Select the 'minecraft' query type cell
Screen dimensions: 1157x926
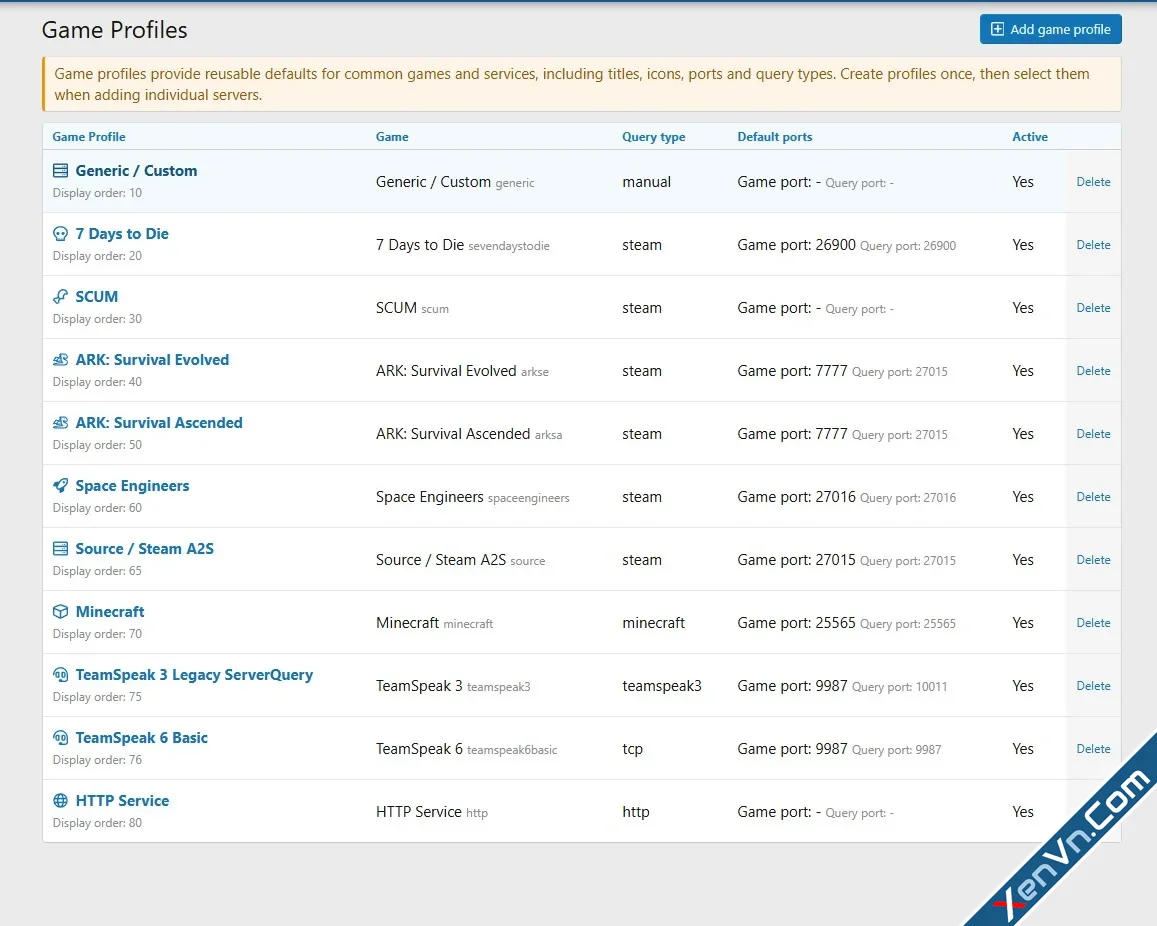(653, 623)
